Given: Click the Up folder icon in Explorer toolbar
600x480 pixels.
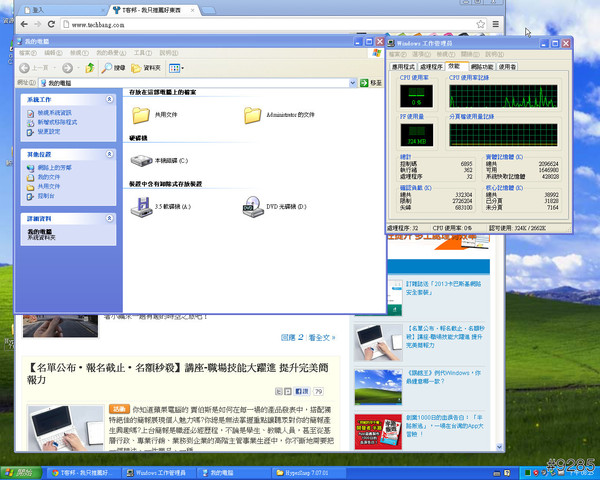Looking at the screenshot, I should point(90,67).
